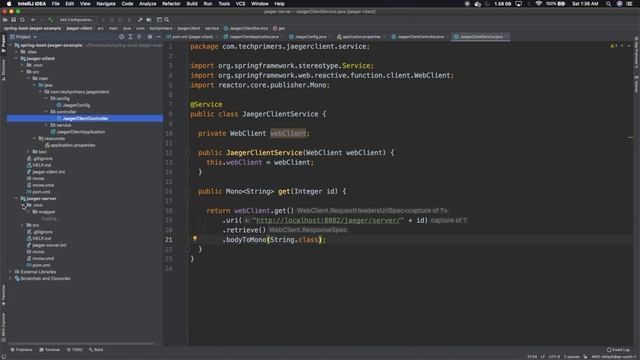Viewport: 640px width, 360px height.
Task: Open the VCS menu
Action: pyautogui.click(x=240, y=4)
